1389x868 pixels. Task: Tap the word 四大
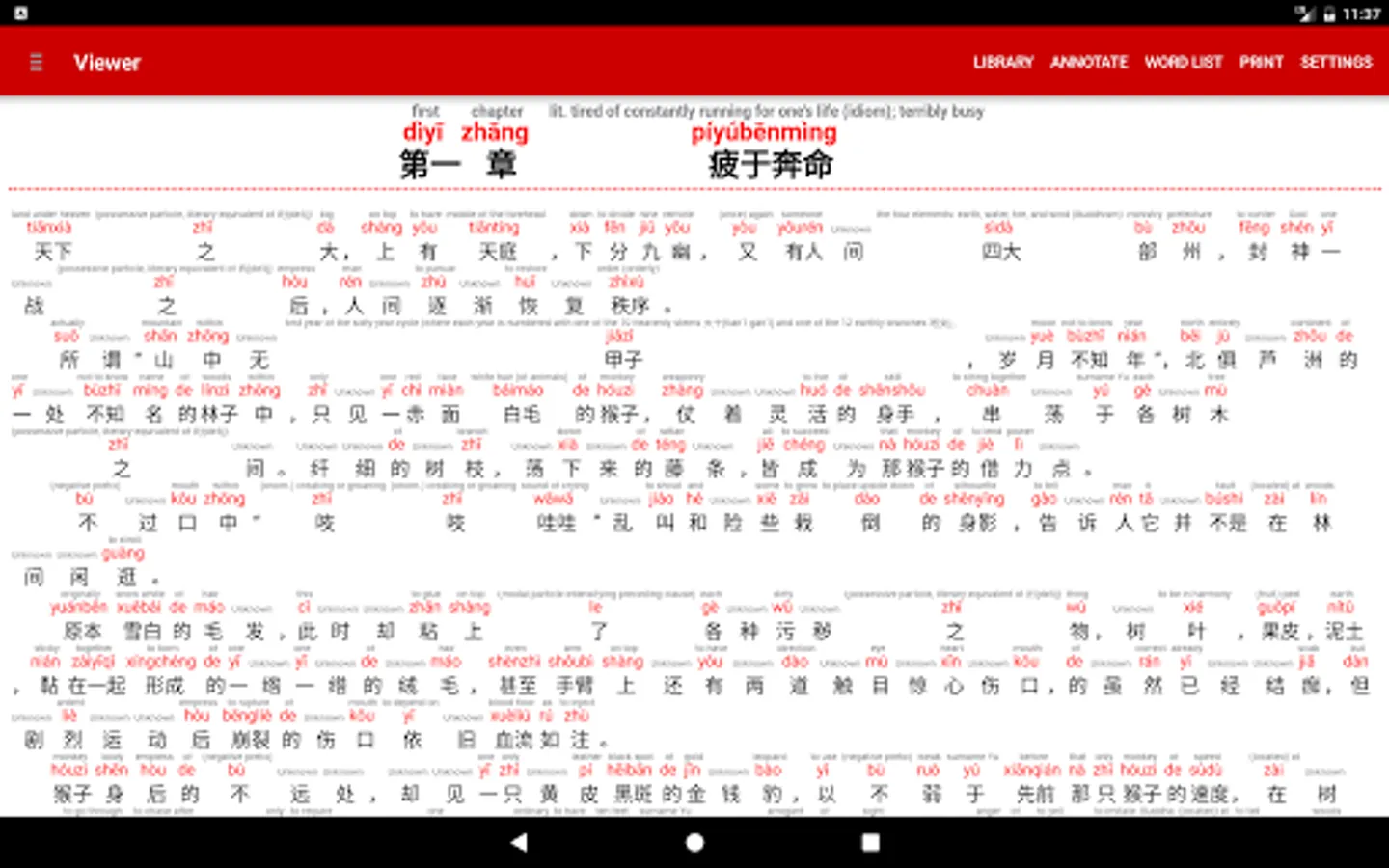point(1001,253)
